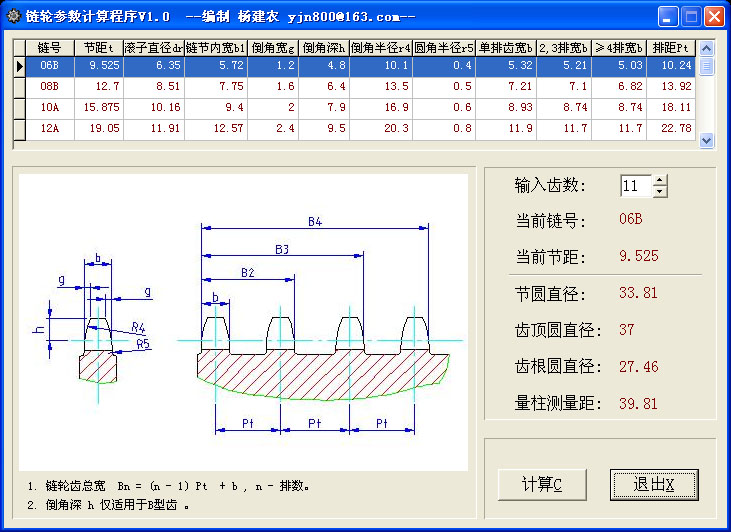Viewport: 731px width, 532px height.
Task: Click the row selector box for 08B
Action: [19, 87]
